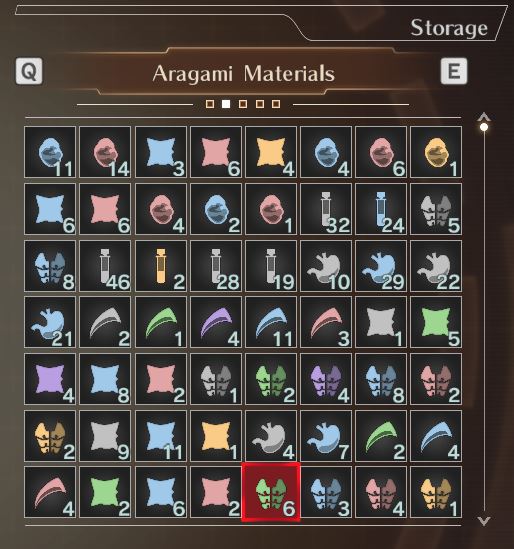Select the gray vial item with quantity 46
This screenshot has height=549, width=514.
(x=105, y=266)
